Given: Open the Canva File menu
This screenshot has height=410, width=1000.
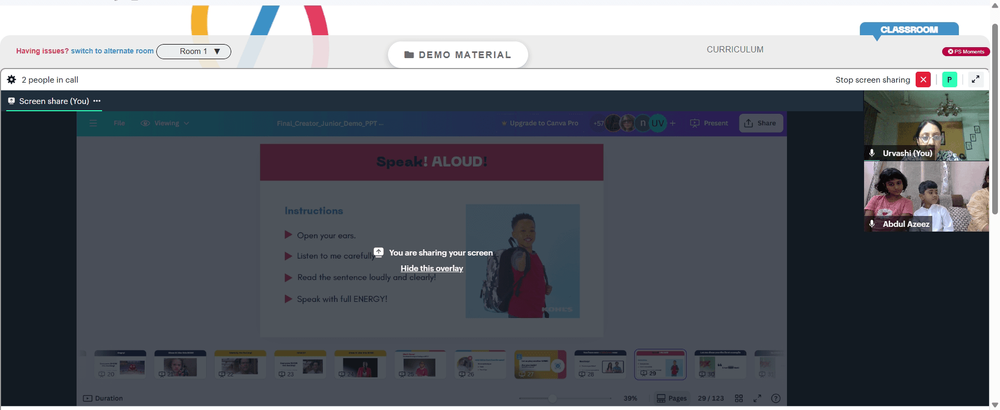Looking at the screenshot, I should coord(119,123).
